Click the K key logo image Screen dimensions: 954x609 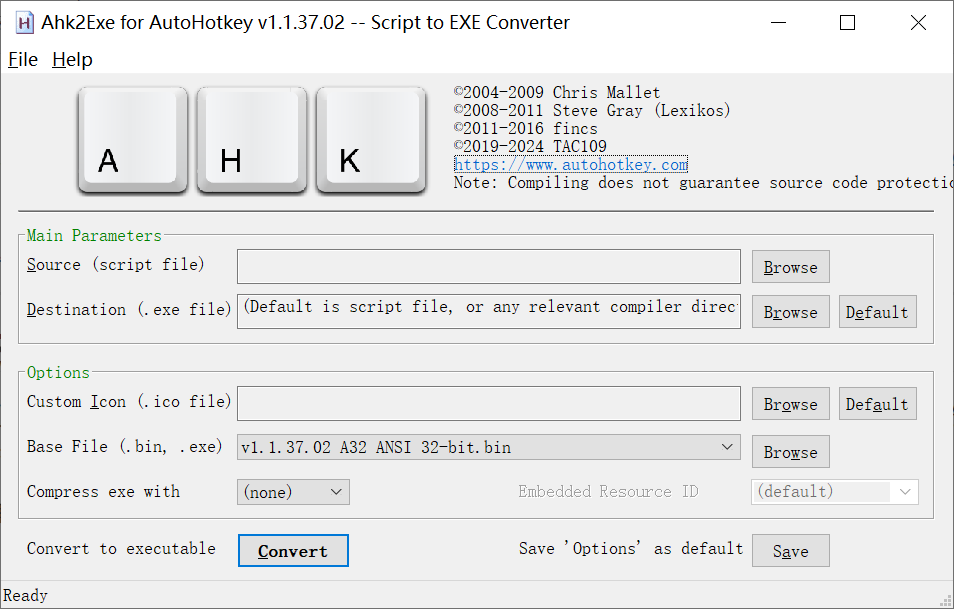point(371,141)
